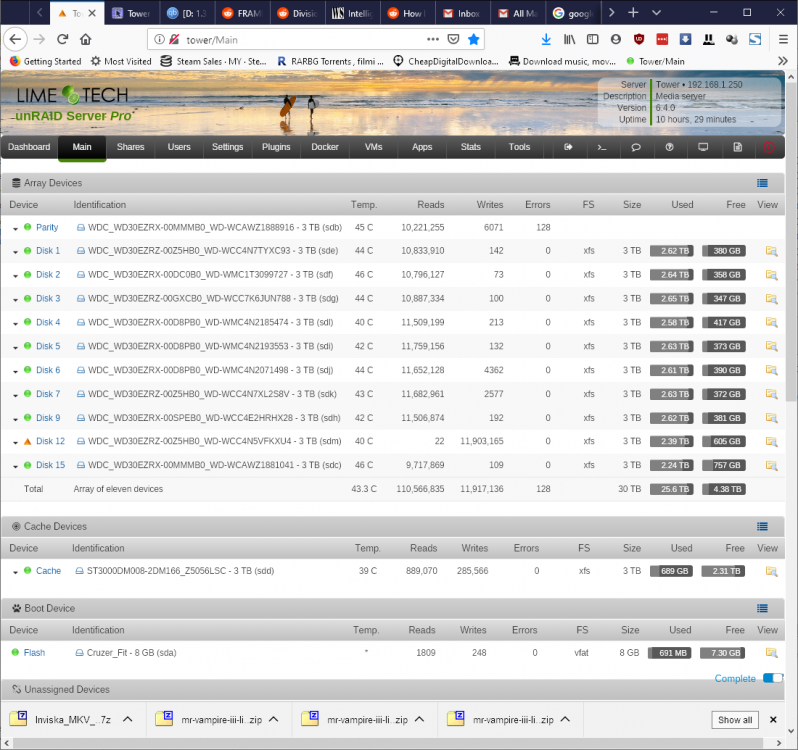Screen dimensions: 798x750
Task: Open the Apps tab
Action: click(x=422, y=147)
